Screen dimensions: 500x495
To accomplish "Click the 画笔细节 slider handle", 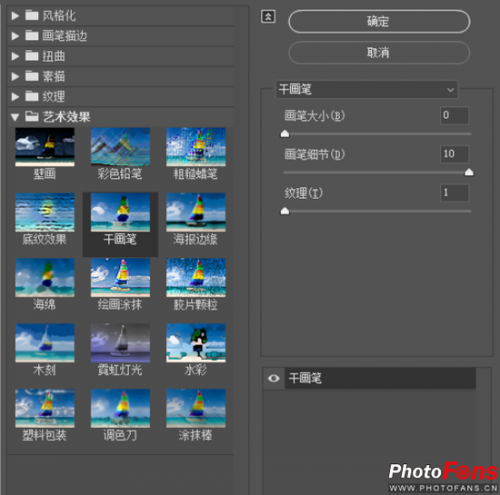I will tap(469, 172).
